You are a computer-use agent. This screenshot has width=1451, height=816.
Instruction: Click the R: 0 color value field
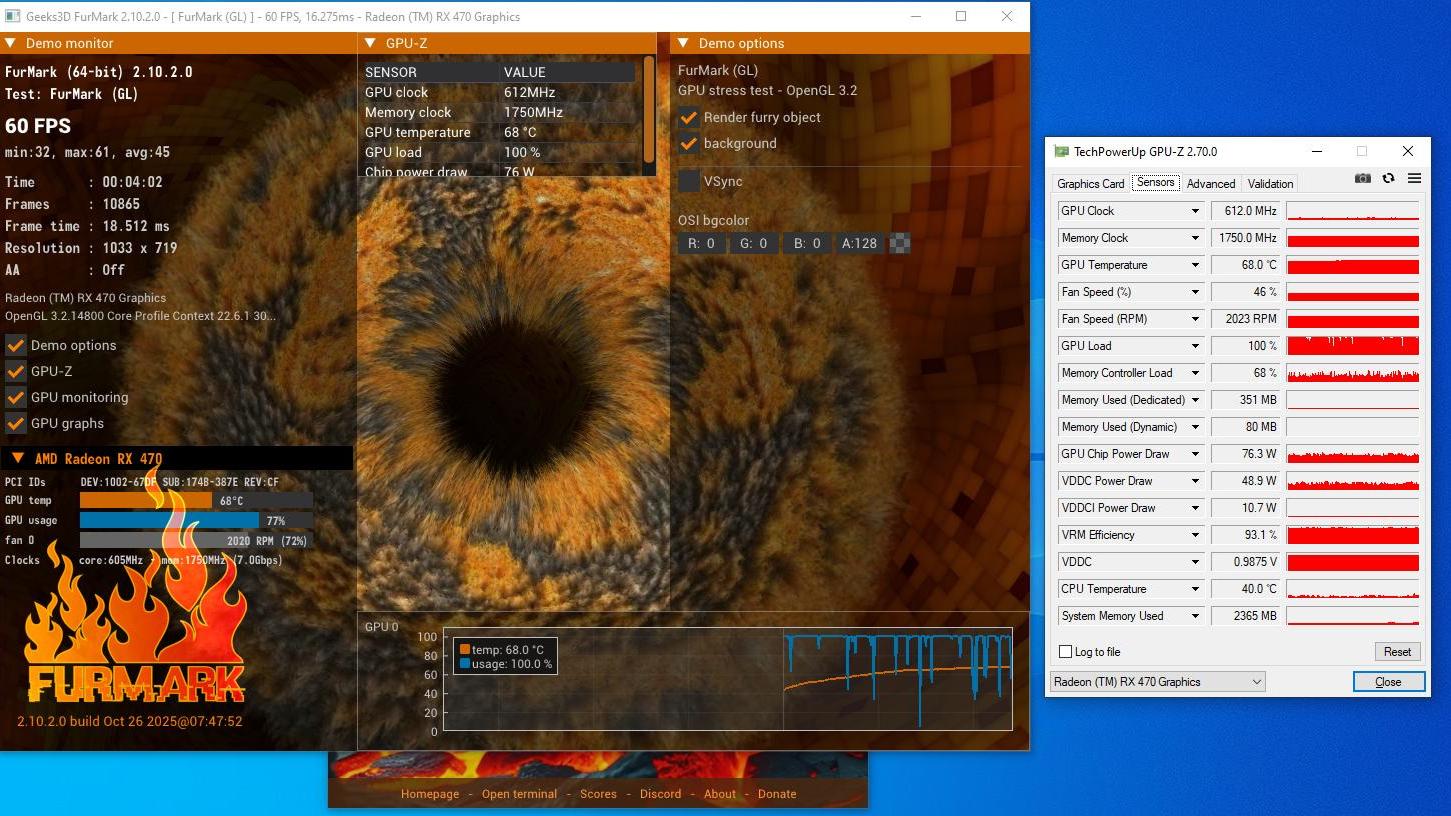(702, 243)
